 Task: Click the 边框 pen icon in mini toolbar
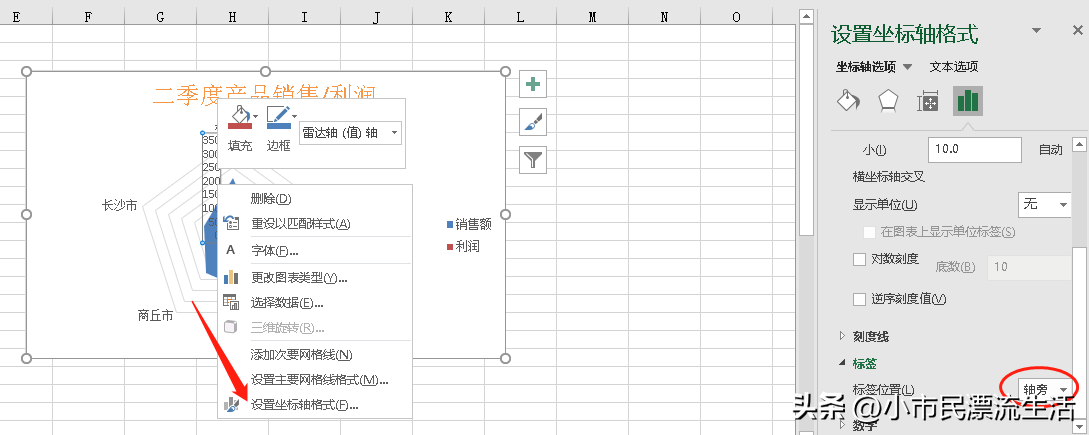point(278,118)
